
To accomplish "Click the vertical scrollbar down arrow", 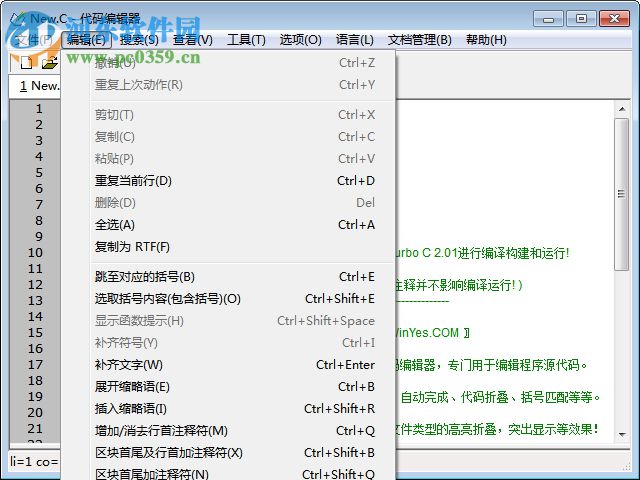I will [x=622, y=435].
